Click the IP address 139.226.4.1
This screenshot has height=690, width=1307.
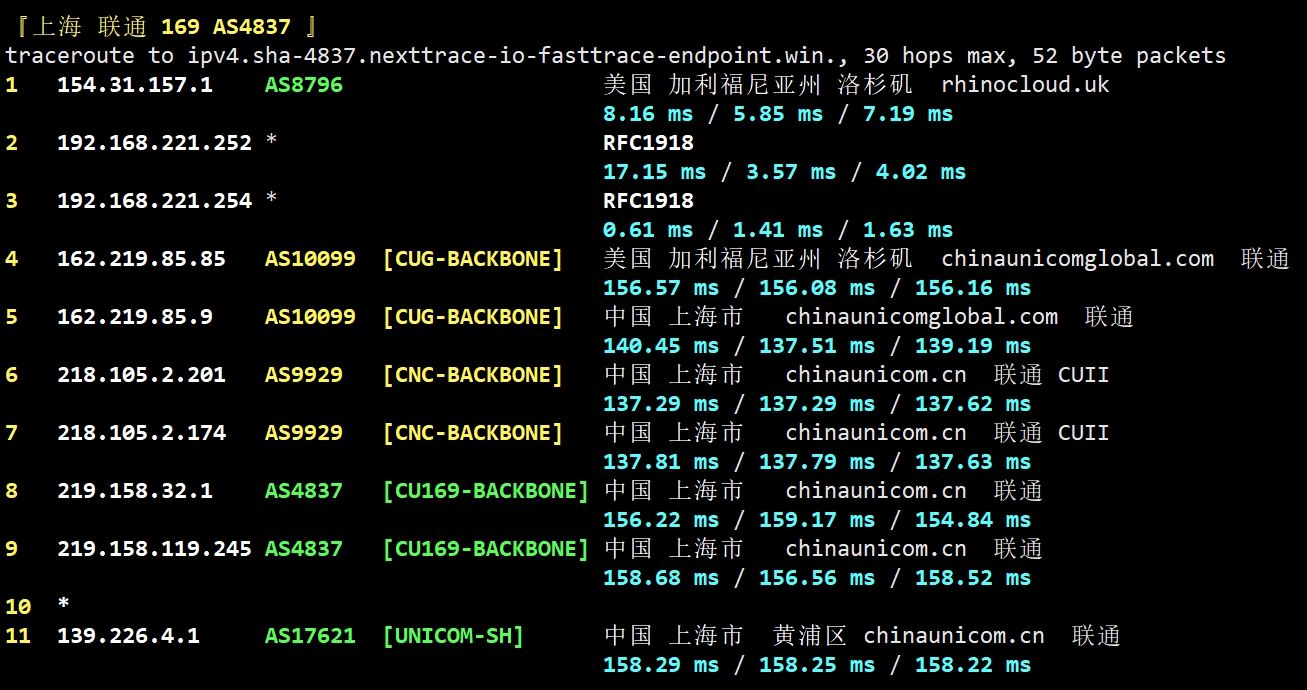[x=128, y=636]
